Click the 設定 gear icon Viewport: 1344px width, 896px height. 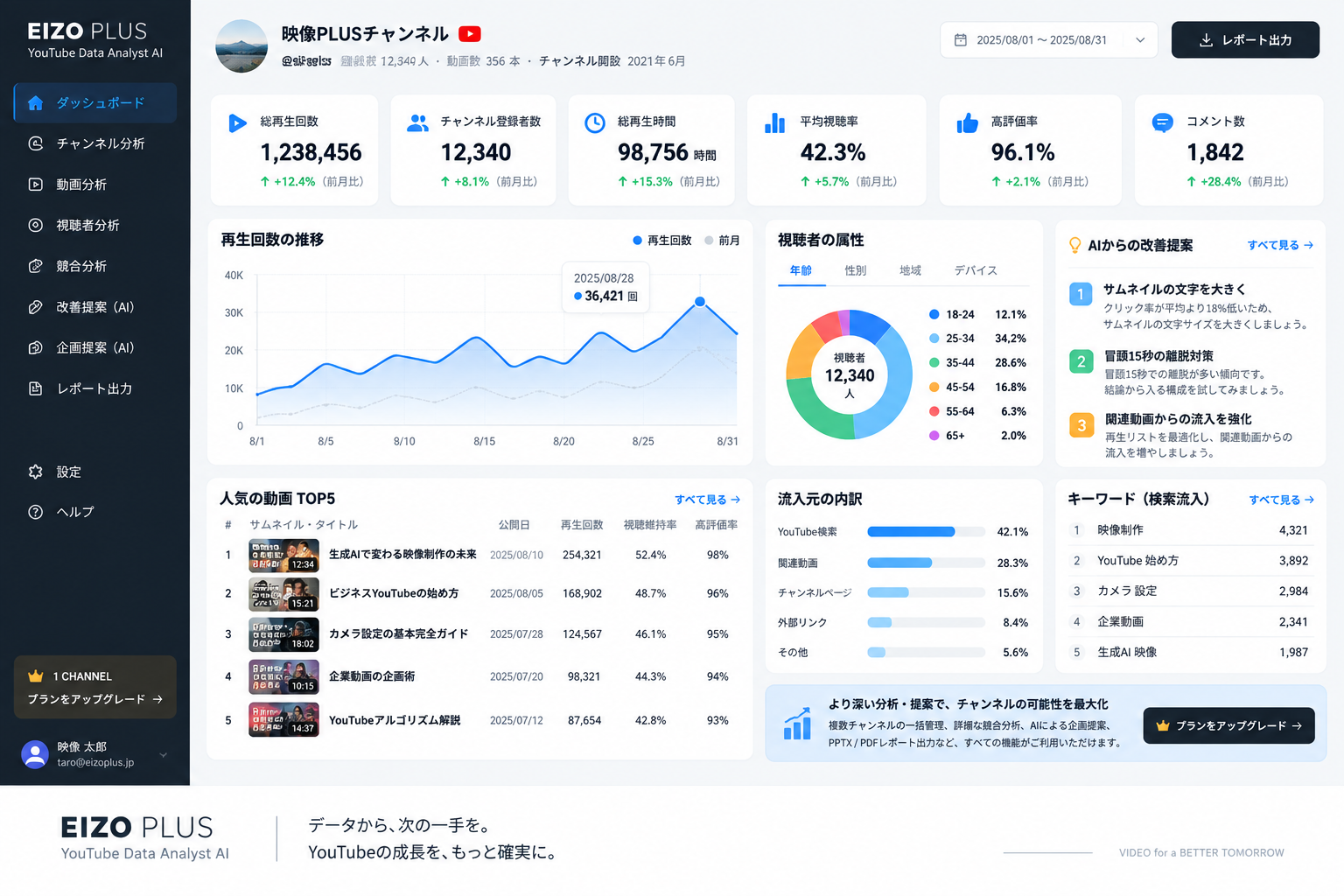click(x=36, y=472)
